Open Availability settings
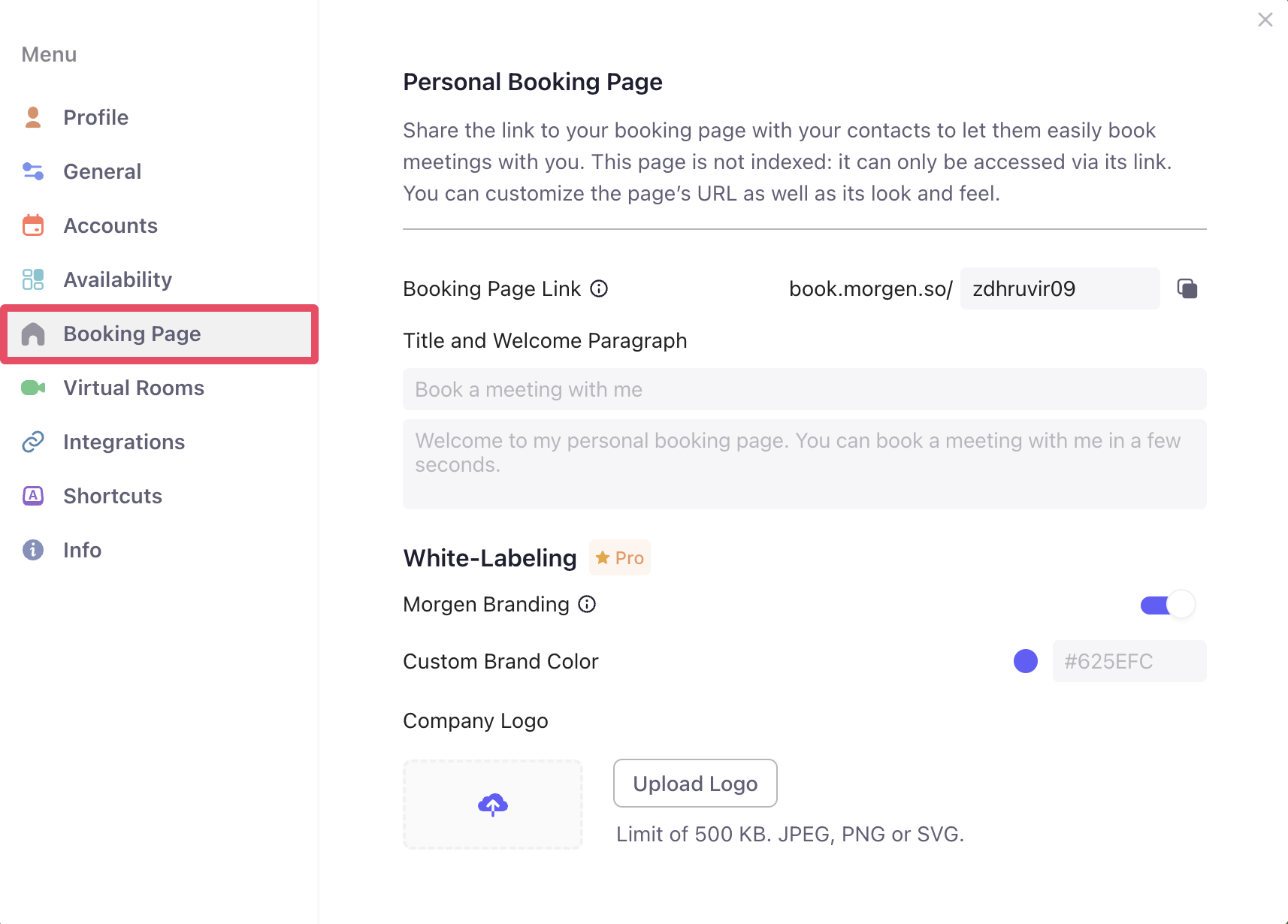 tap(159, 279)
